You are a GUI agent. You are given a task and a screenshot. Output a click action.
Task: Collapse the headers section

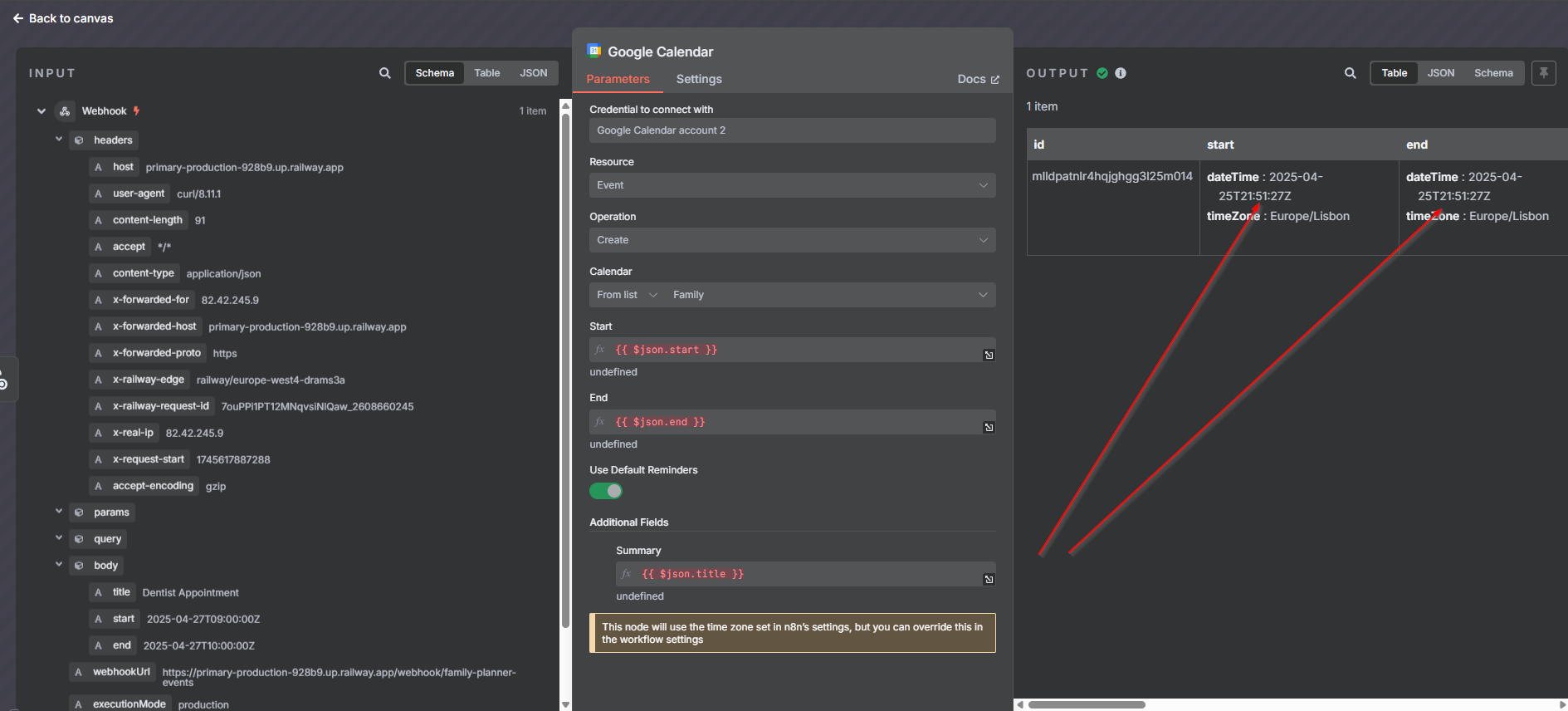tap(59, 140)
